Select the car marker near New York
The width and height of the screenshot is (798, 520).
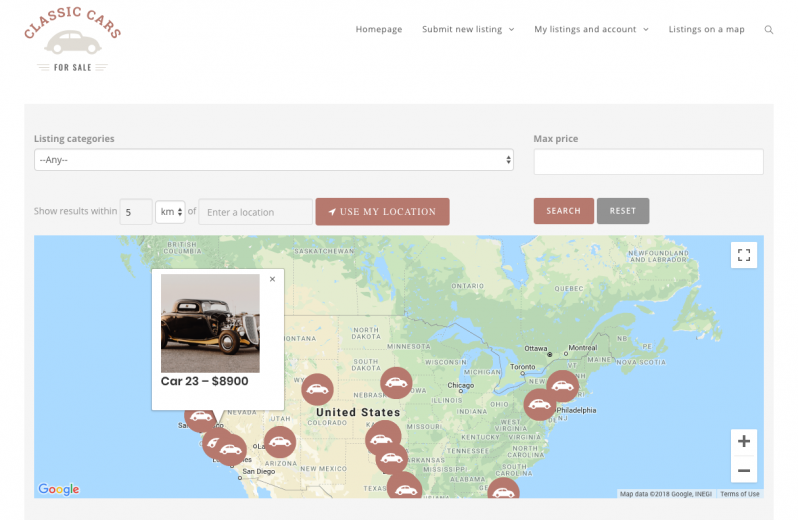562,386
